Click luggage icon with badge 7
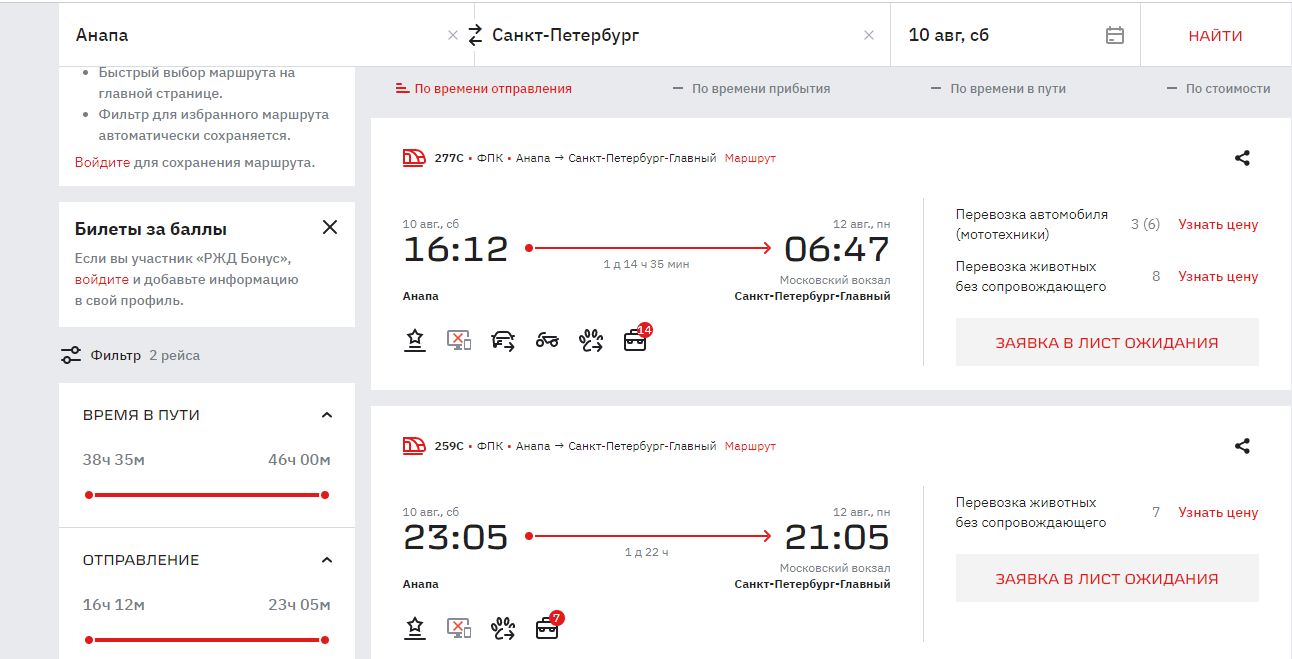1292x659 pixels. point(547,628)
